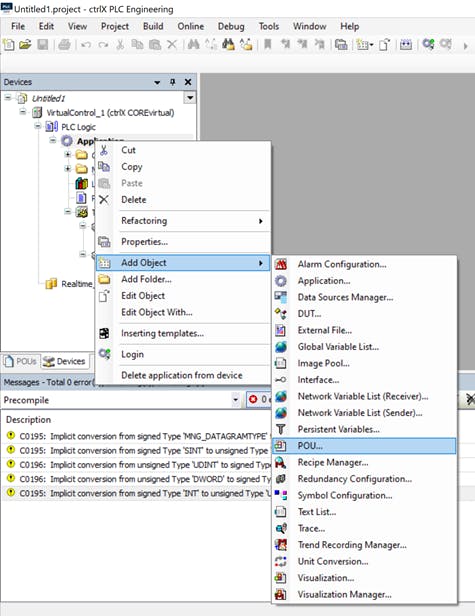475x616 pixels.
Task: Open the Build menu
Action: click(x=153, y=26)
